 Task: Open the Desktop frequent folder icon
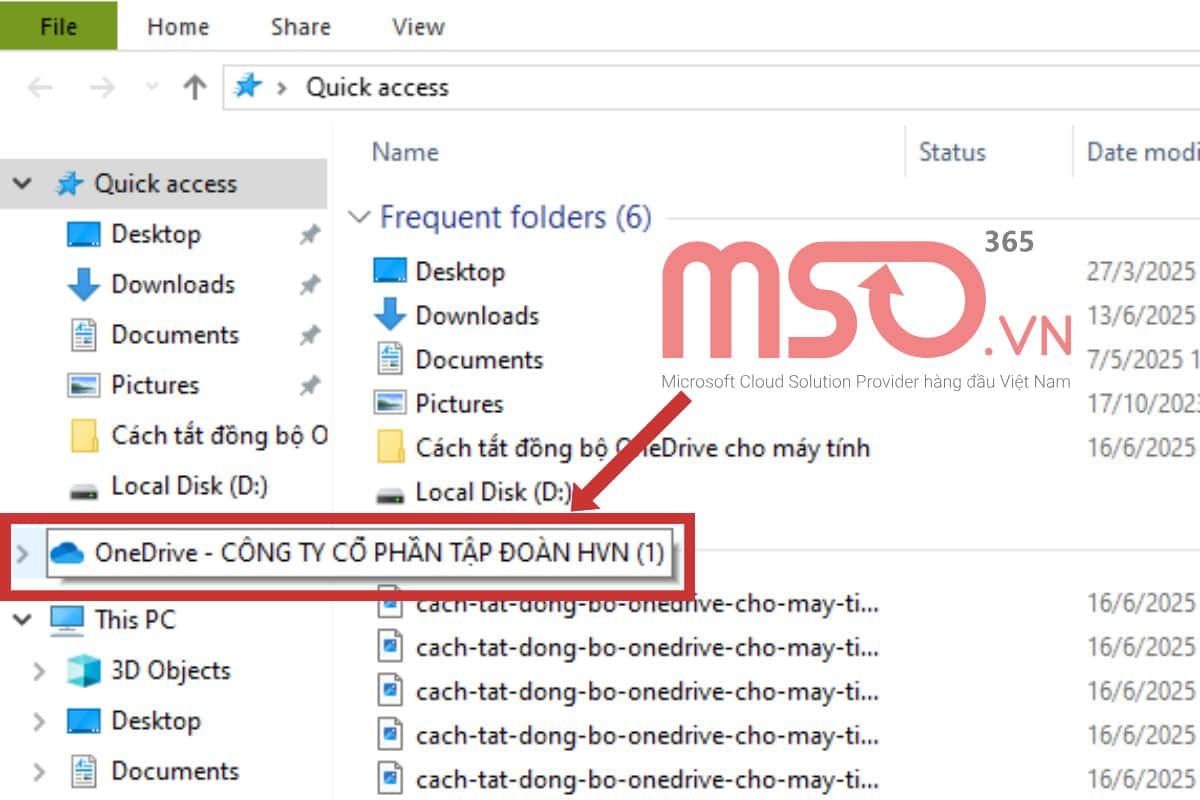pos(390,271)
